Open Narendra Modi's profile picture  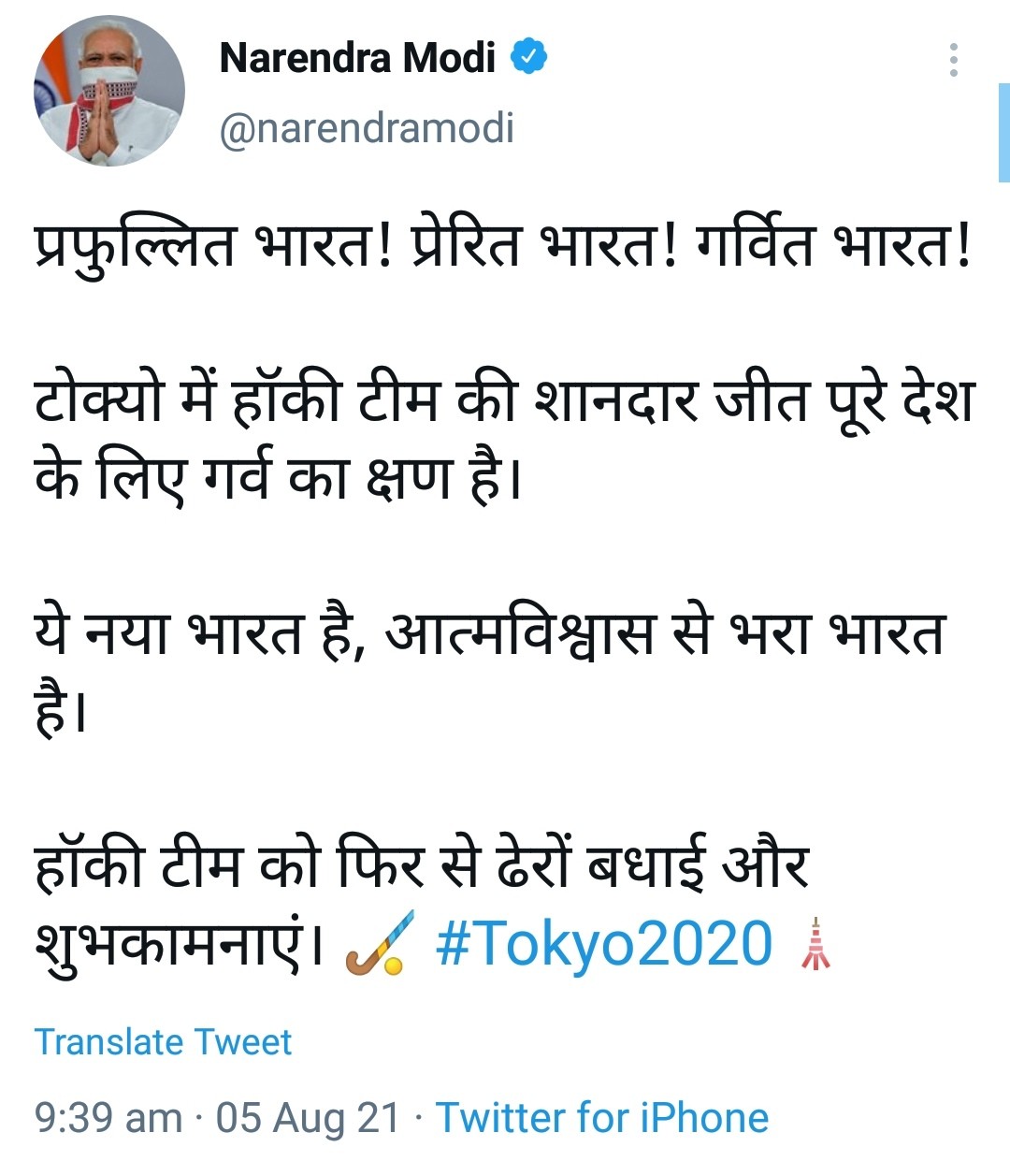pos(109,92)
